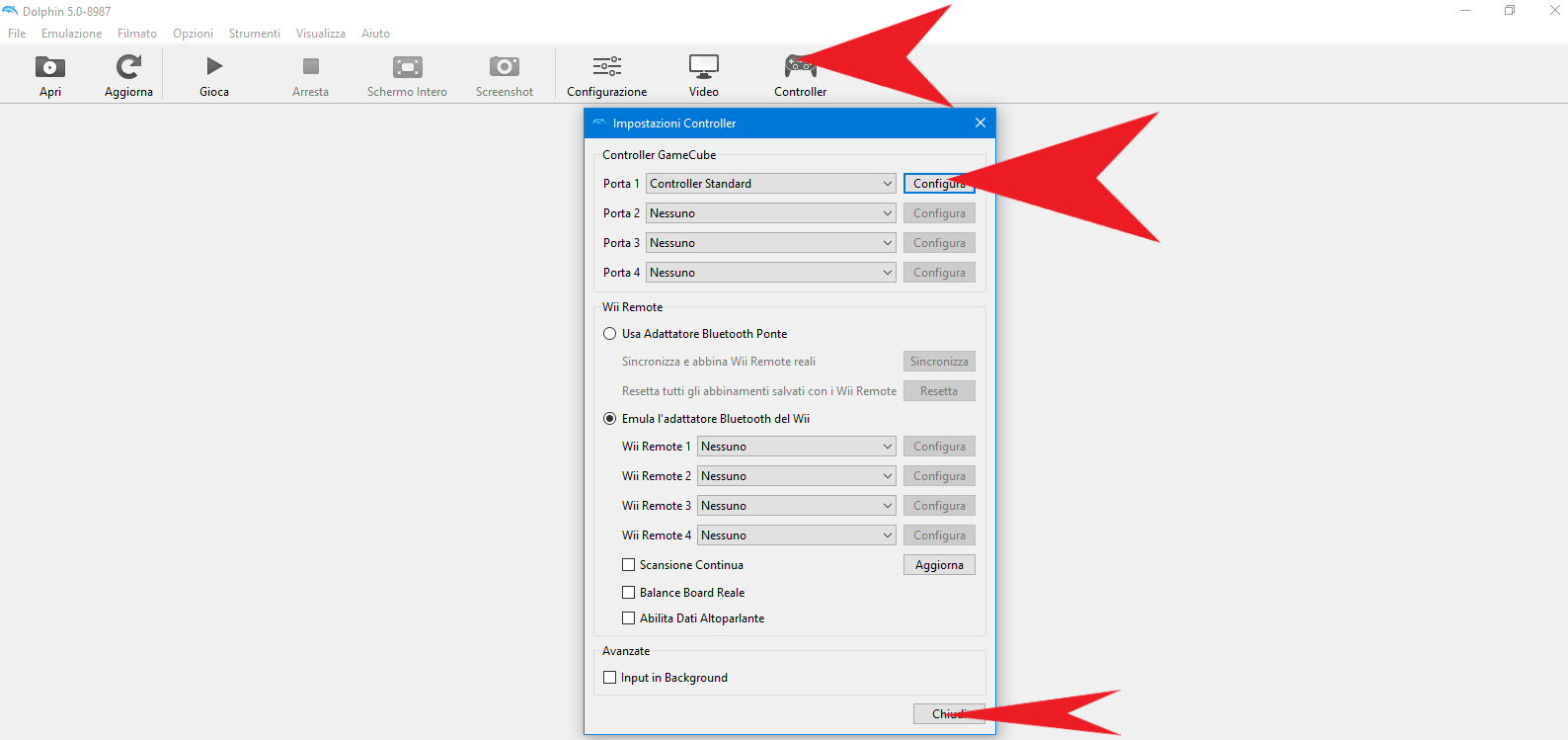Viewport: 1568px width, 740px height.
Task: Toggle fullscreen with Schermo Intero icon
Action: click(407, 67)
